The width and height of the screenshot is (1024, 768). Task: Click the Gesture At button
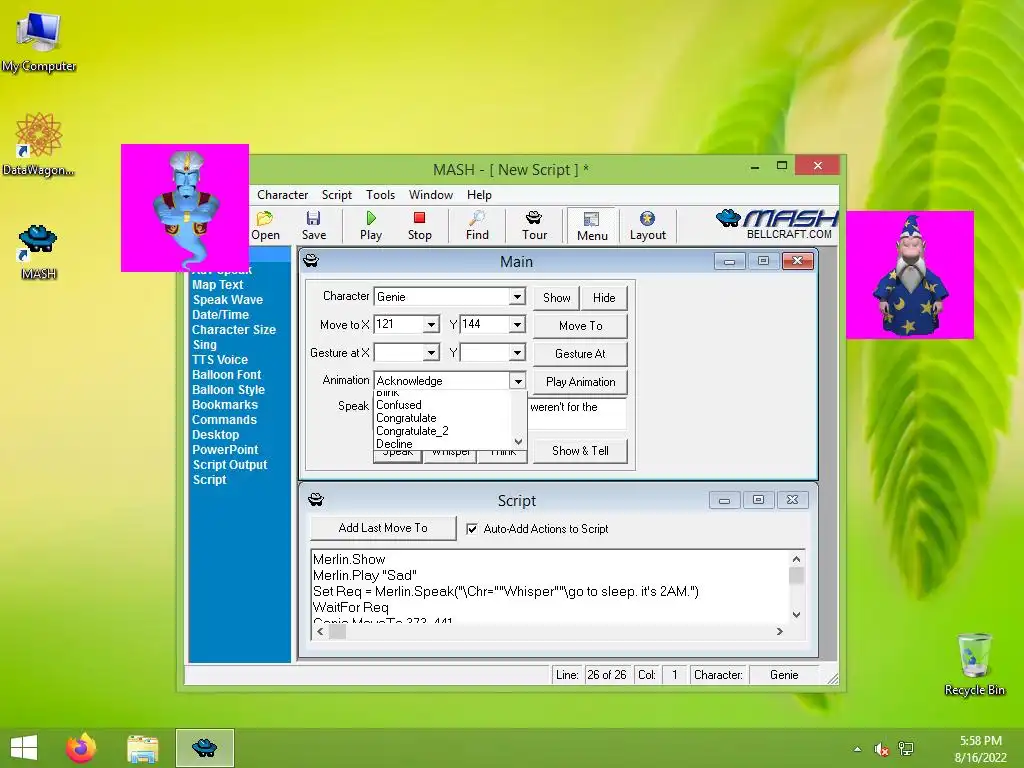pyautogui.click(x=581, y=354)
